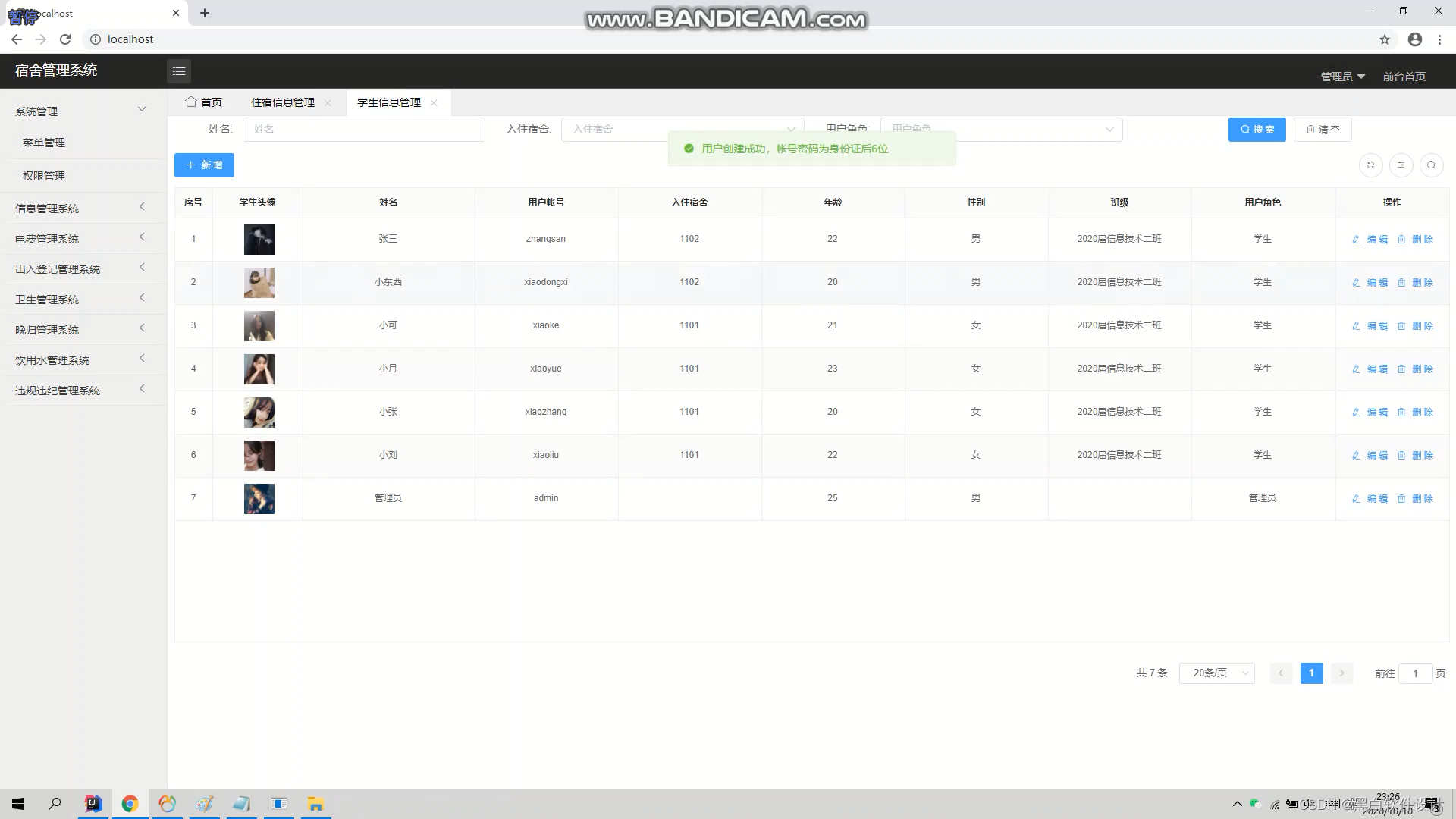This screenshot has width=1456, height=819.
Task: Select 菜单管理 in sidebar
Action: coord(44,143)
